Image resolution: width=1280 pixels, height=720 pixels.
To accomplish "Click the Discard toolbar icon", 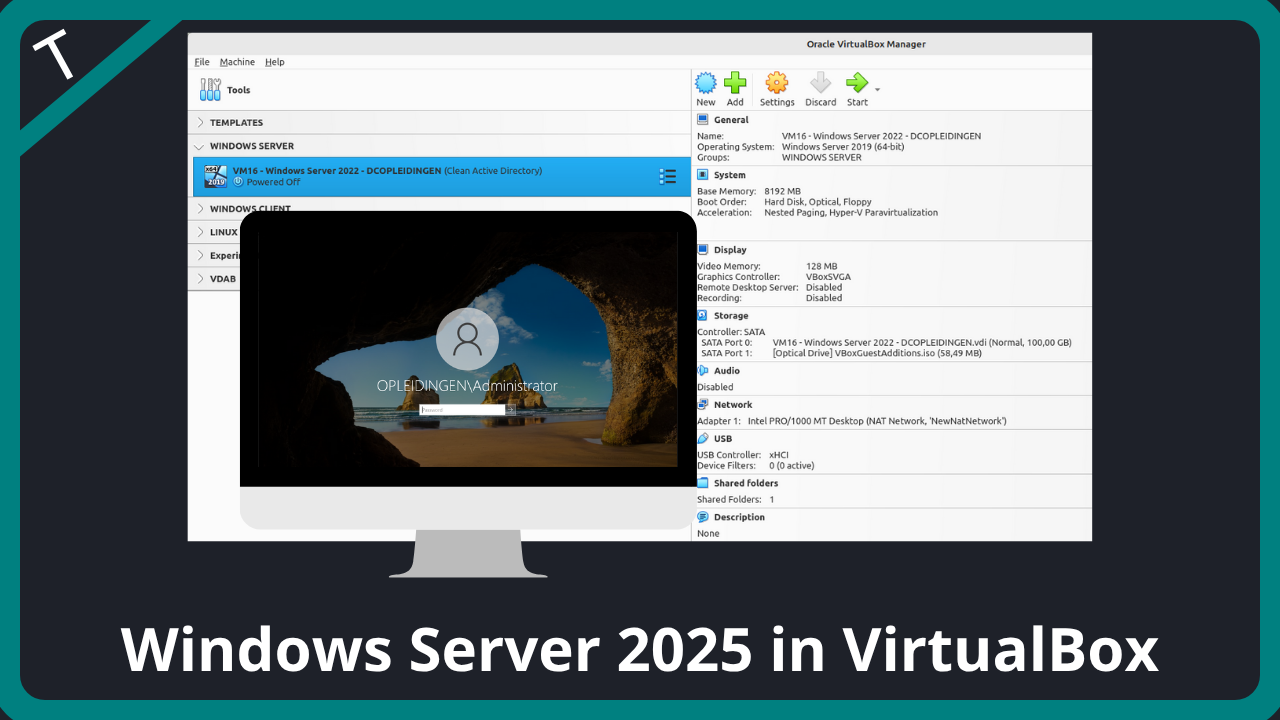I will point(820,84).
